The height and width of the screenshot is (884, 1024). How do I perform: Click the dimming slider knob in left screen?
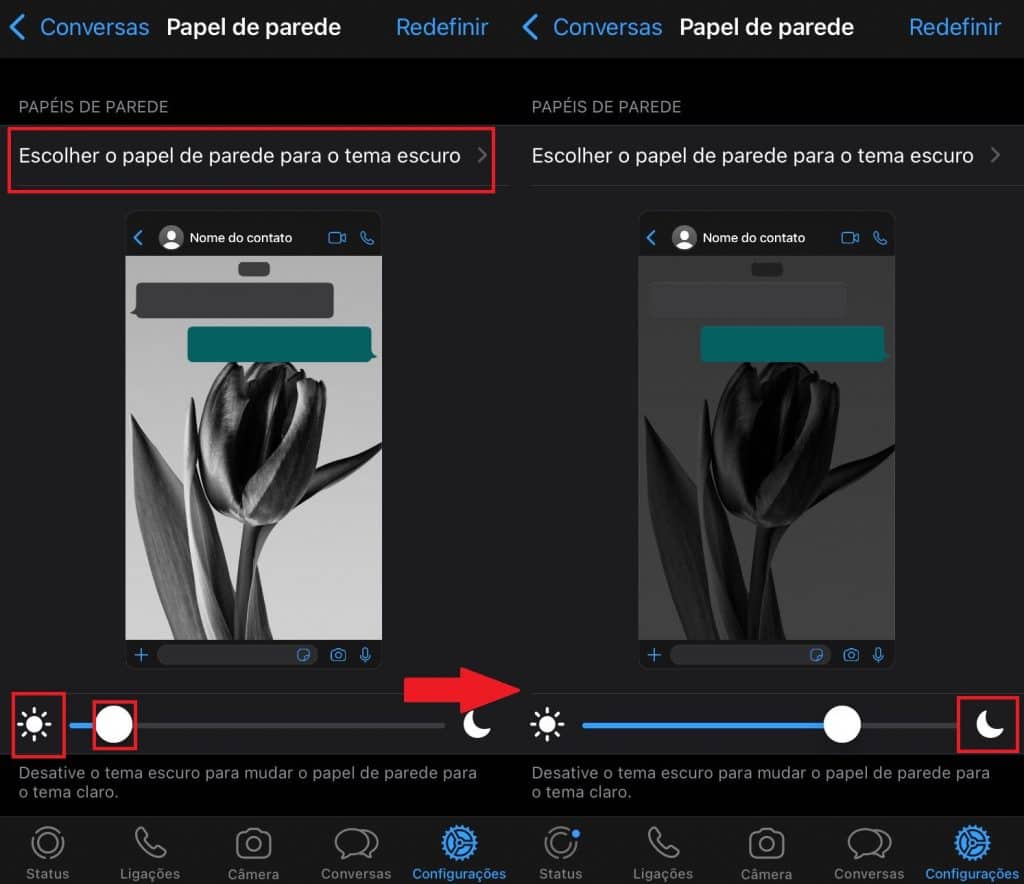coord(114,724)
